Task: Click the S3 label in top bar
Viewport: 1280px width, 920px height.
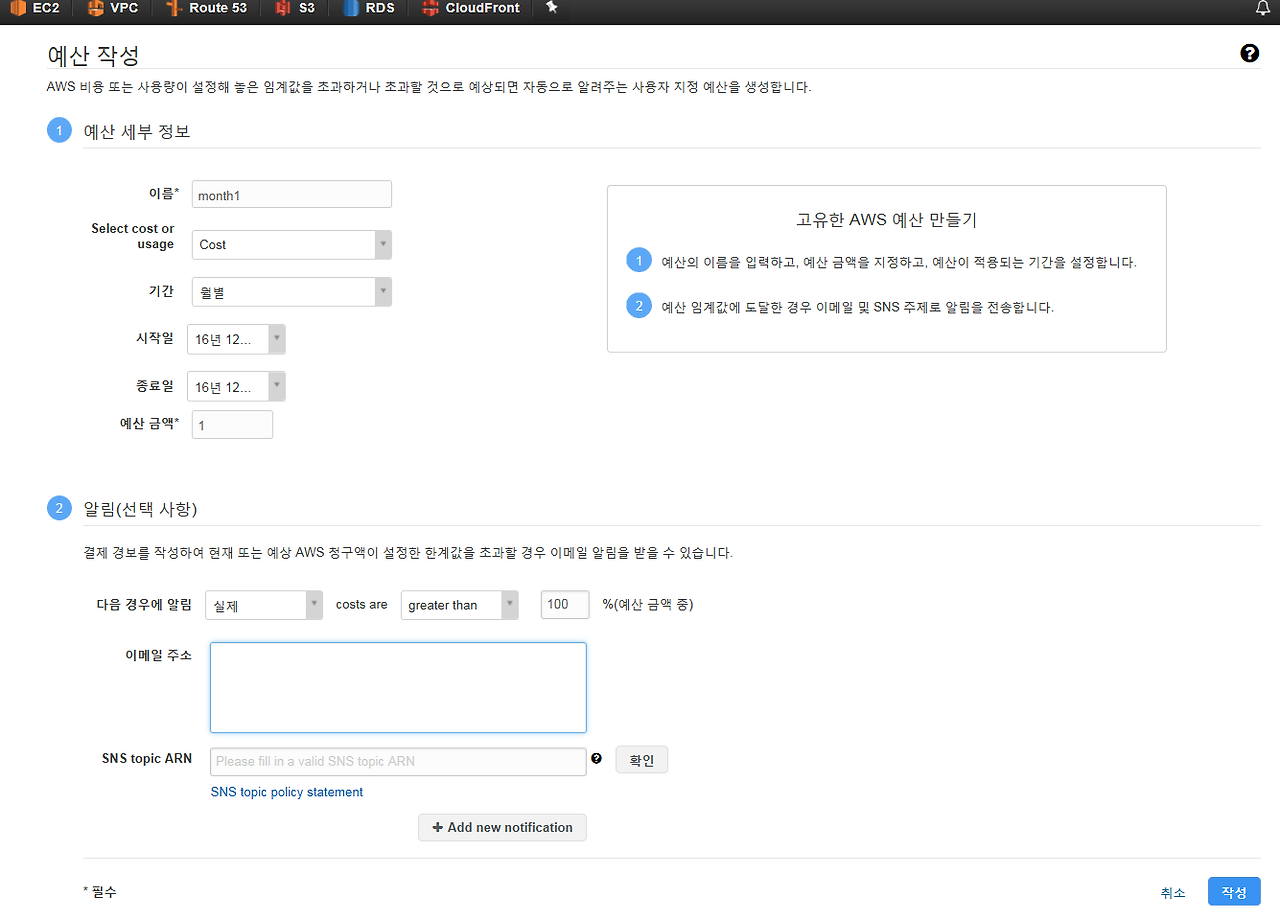Action: [306, 8]
